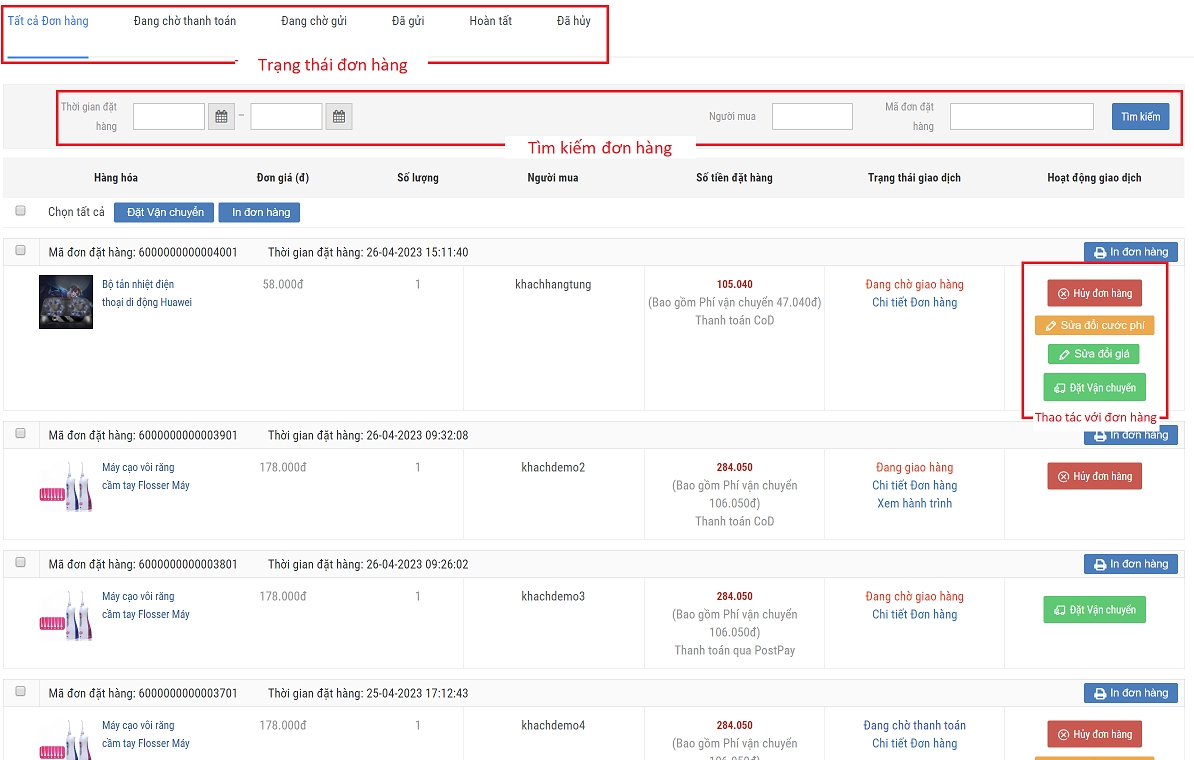Print order 6000000000004001 with In đơn hàng
Screen dimensions: 1194x760
tap(1131, 252)
